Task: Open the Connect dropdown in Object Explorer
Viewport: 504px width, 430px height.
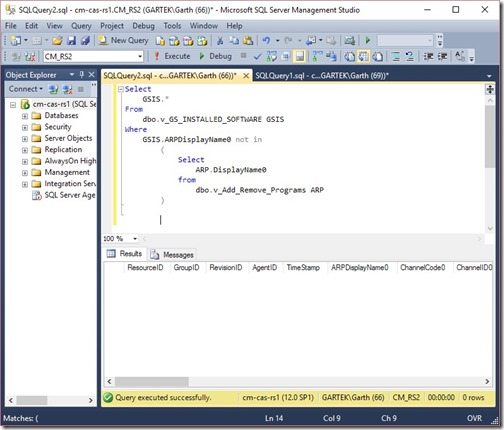Action: coord(25,89)
